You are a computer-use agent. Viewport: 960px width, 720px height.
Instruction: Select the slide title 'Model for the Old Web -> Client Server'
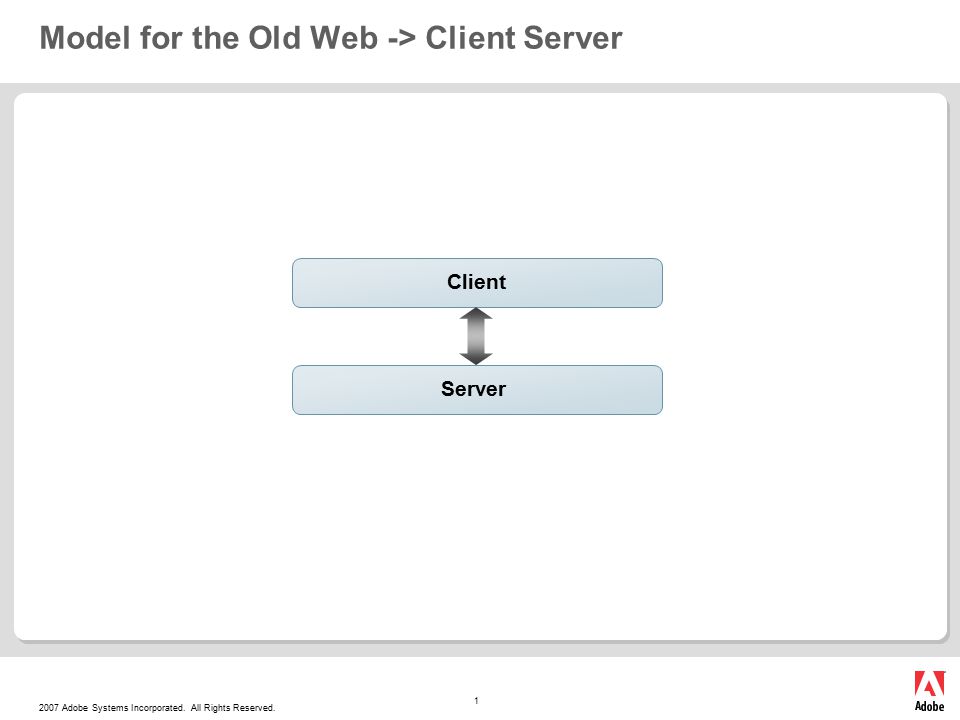331,38
